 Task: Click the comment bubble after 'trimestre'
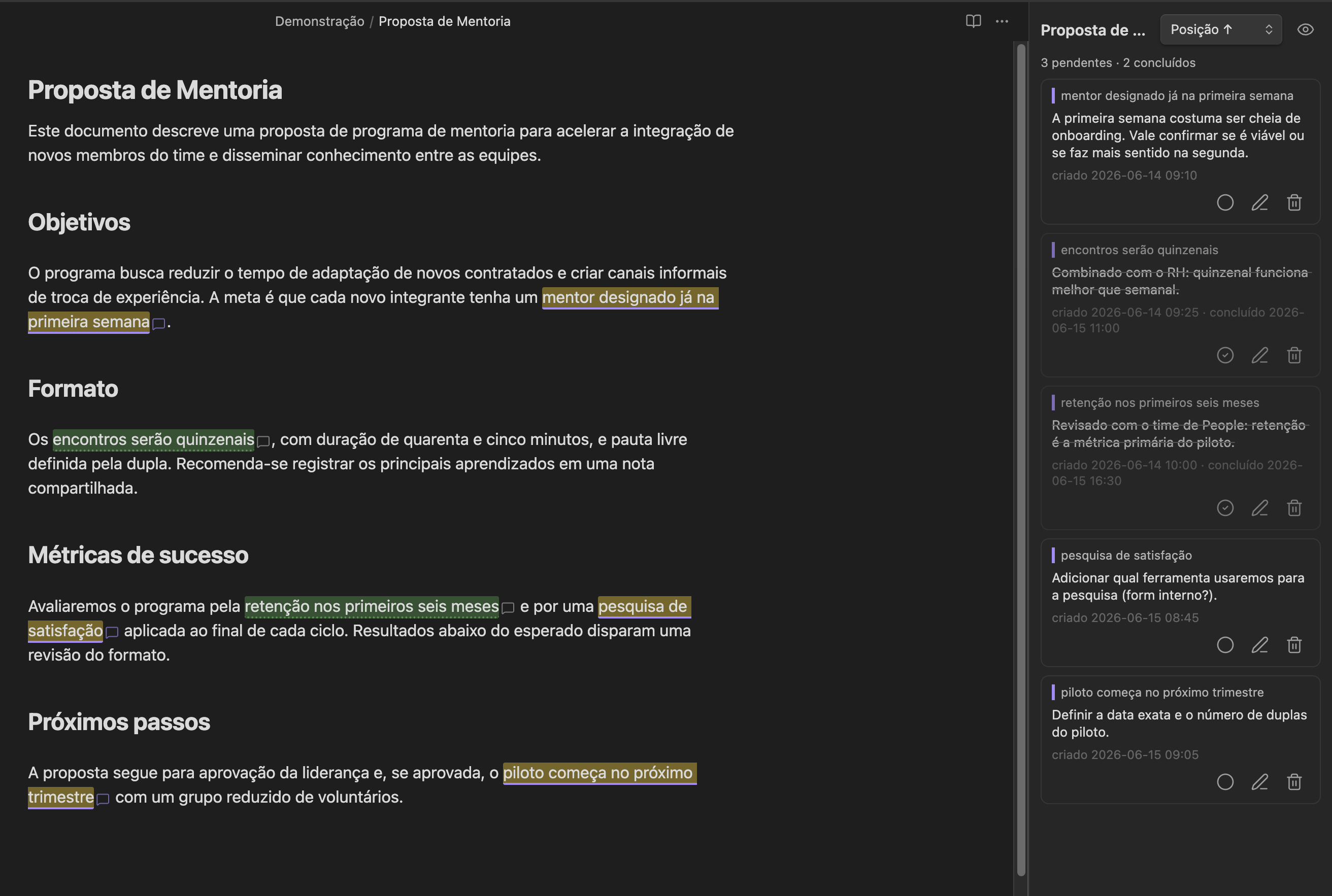point(103,799)
